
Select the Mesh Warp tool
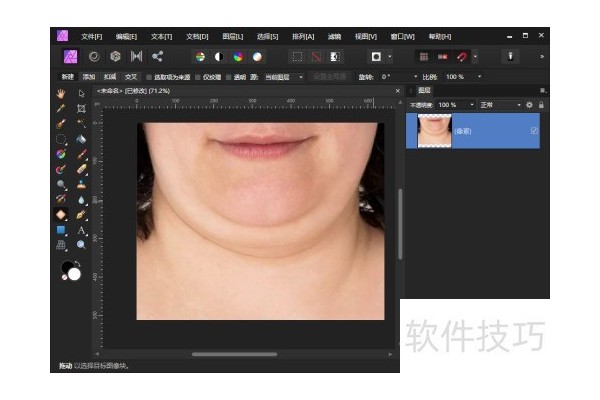coord(61,245)
